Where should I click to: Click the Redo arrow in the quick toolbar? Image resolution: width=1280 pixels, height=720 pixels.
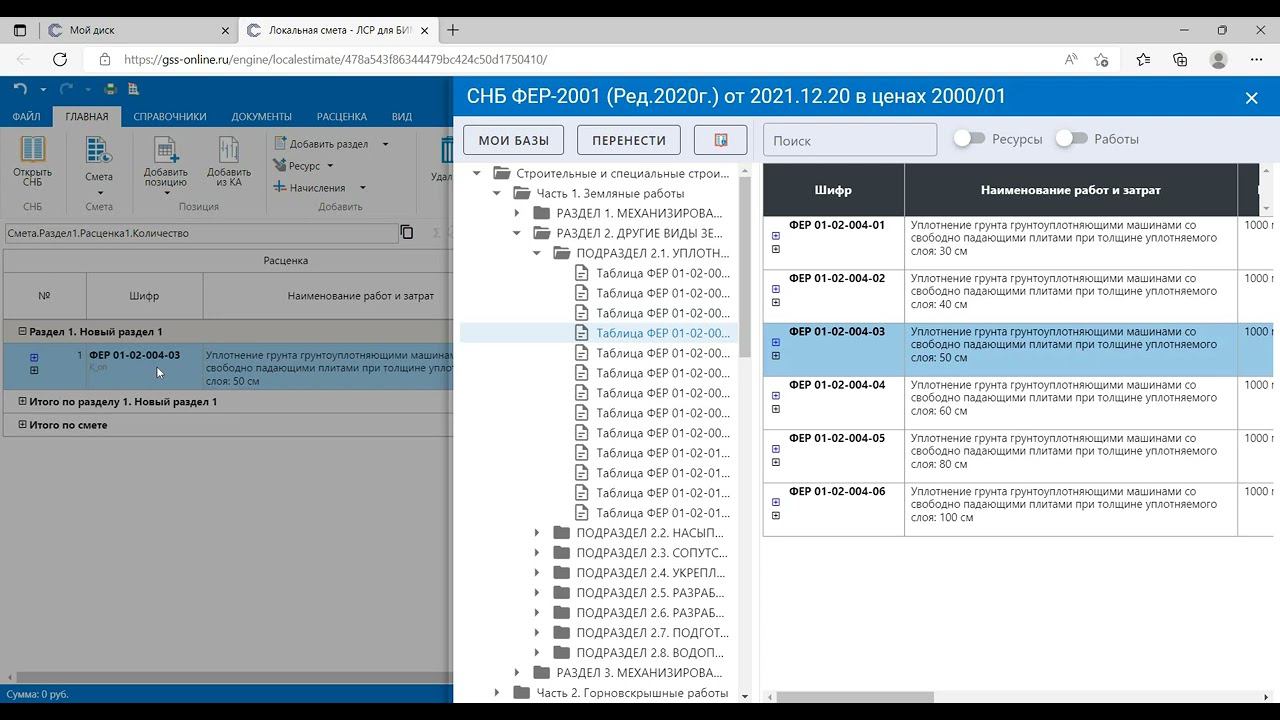pos(67,89)
